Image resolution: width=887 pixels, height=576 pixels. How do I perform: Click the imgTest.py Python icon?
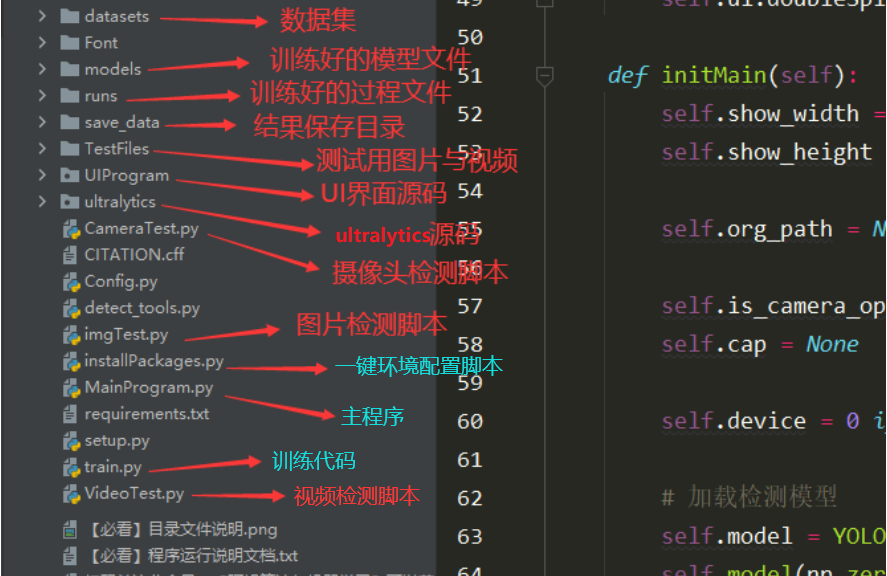click(x=70, y=334)
